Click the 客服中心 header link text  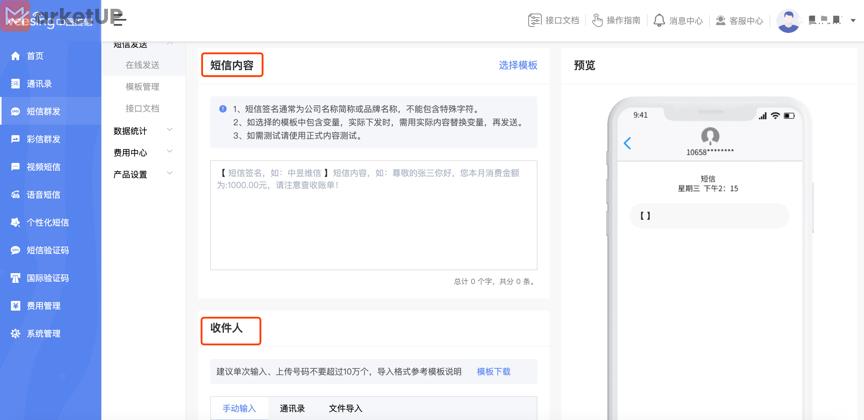(746, 21)
